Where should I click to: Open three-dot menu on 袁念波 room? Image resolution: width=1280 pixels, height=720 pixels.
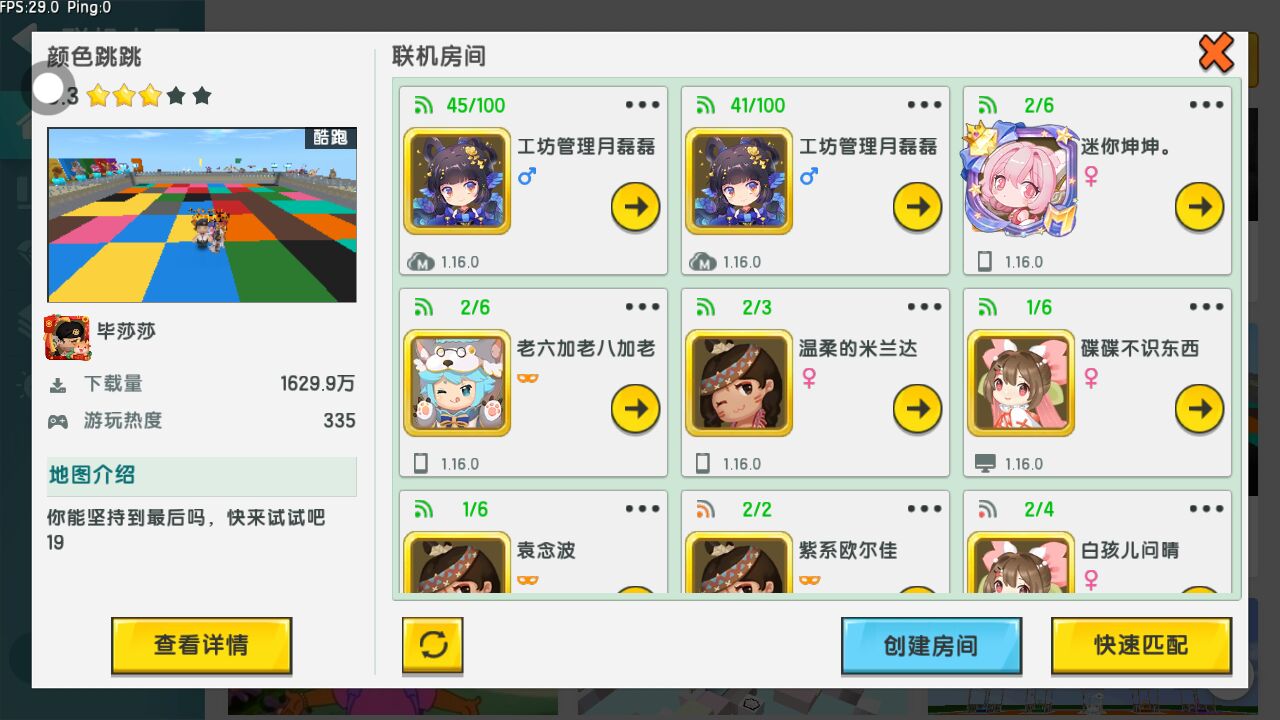point(643,509)
